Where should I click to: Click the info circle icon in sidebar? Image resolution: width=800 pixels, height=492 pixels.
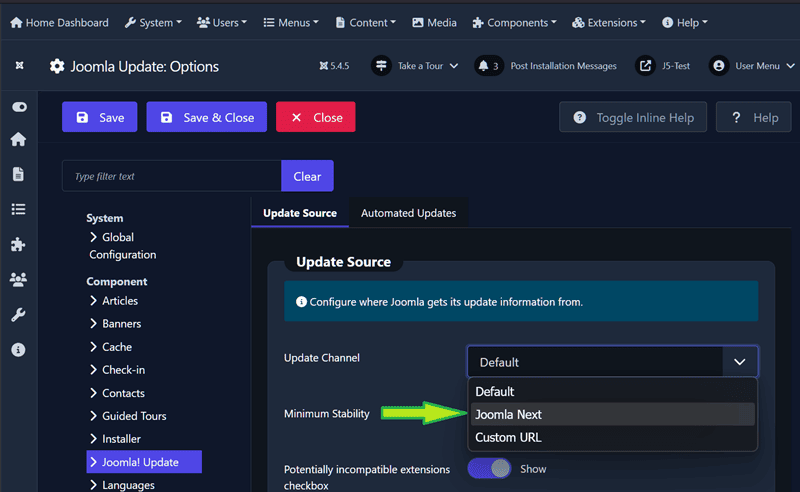(19, 350)
